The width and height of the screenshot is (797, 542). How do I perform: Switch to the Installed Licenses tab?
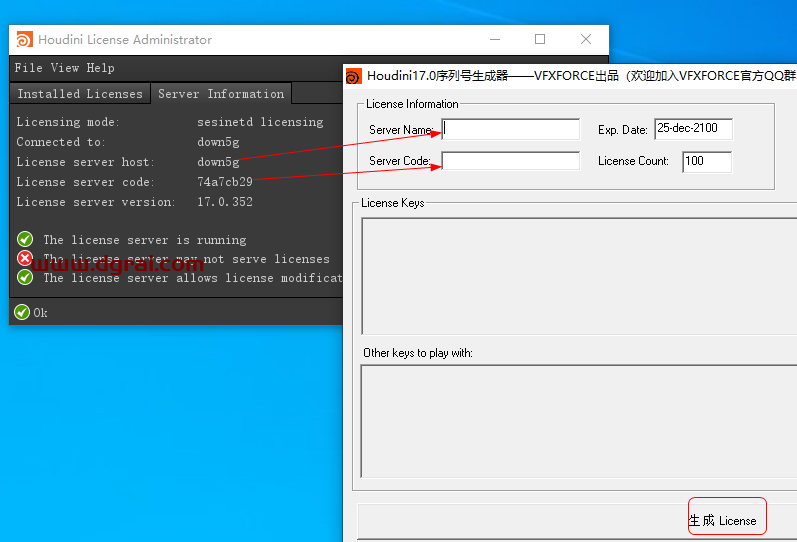(80, 94)
